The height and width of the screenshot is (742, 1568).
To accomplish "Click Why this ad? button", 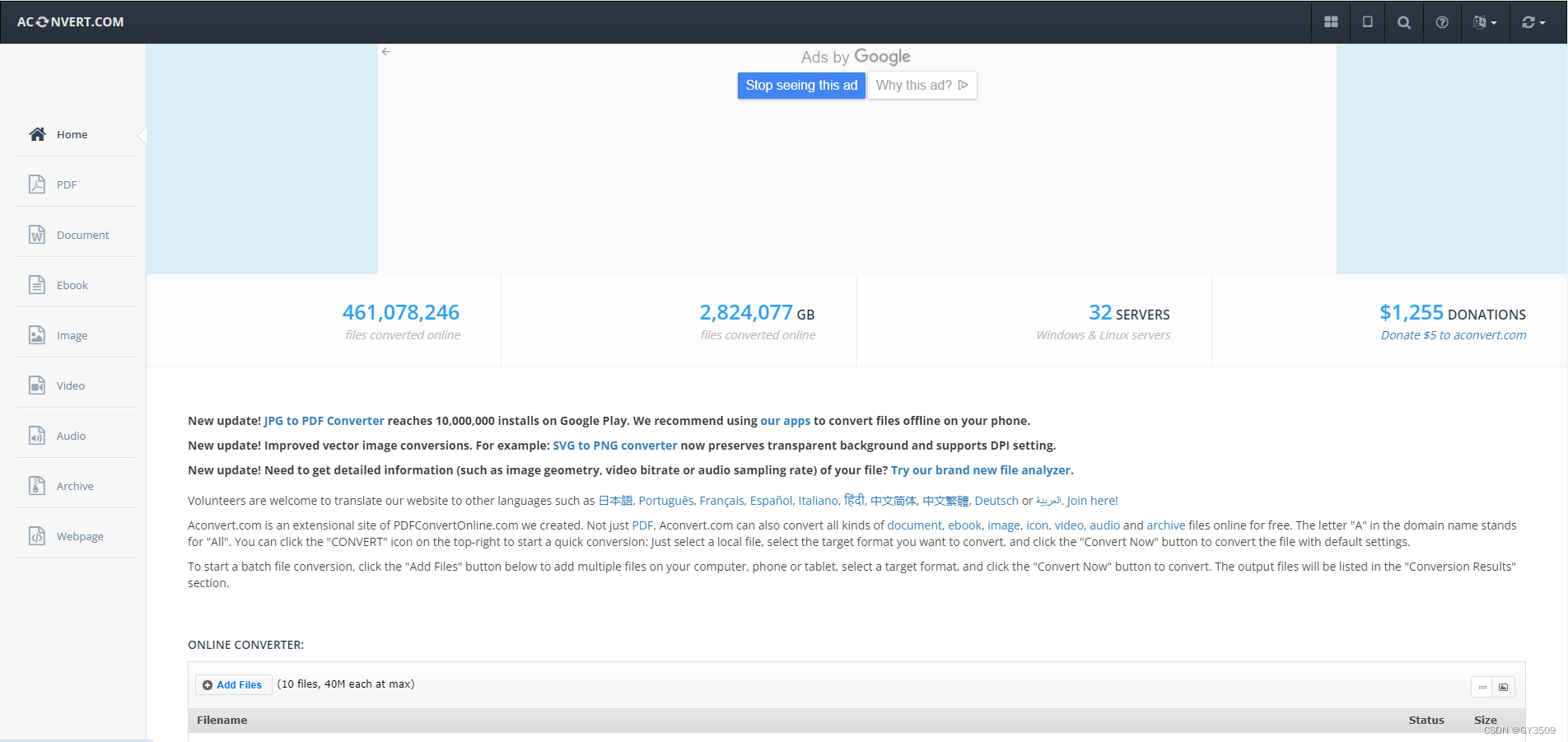I will (x=922, y=86).
